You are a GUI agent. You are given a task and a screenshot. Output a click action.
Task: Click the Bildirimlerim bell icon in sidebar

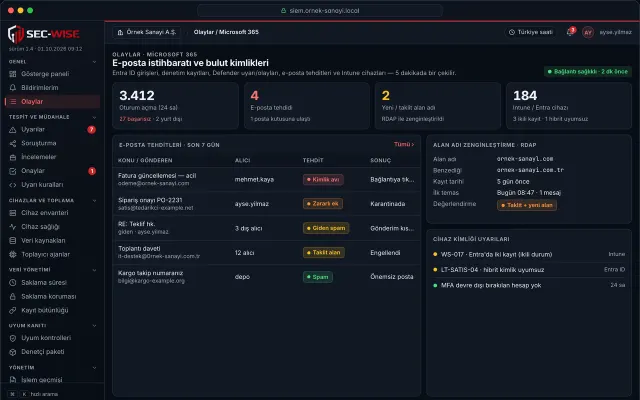13,88
